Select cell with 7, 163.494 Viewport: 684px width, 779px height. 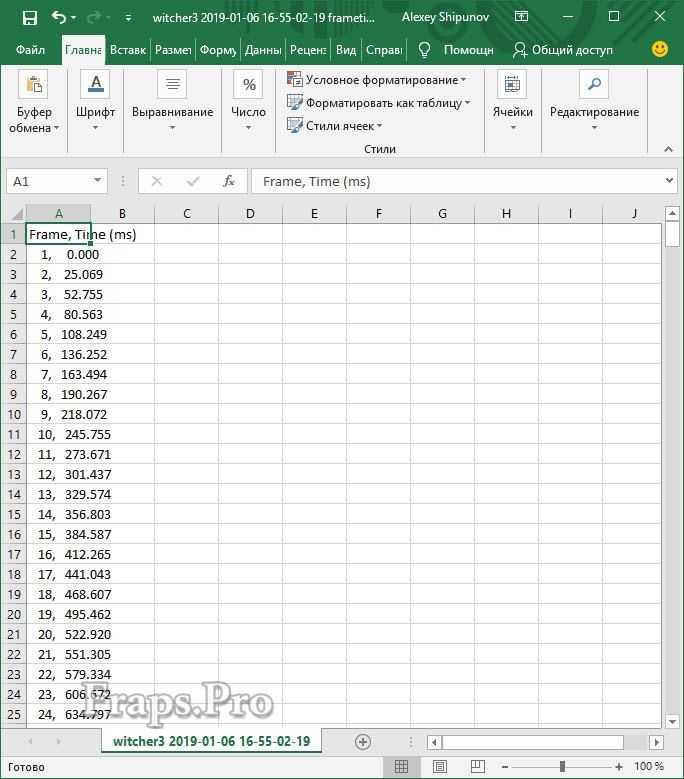click(x=58, y=375)
